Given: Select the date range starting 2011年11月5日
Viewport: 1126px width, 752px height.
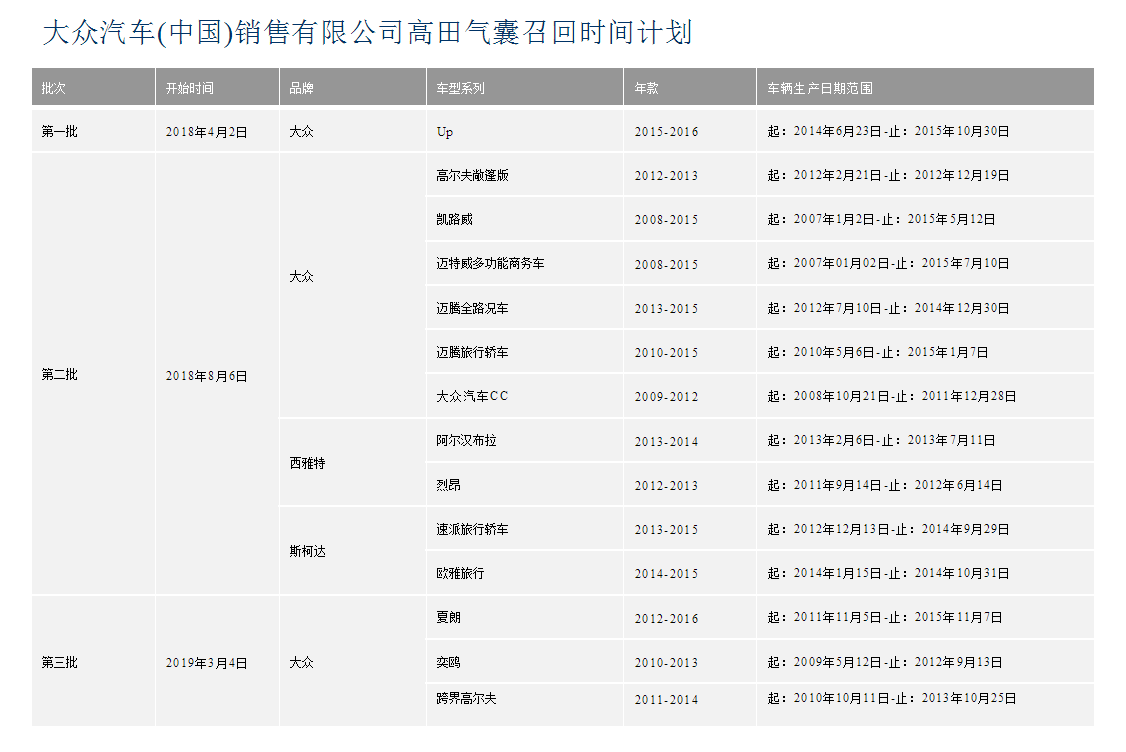Looking at the screenshot, I should (x=885, y=617).
